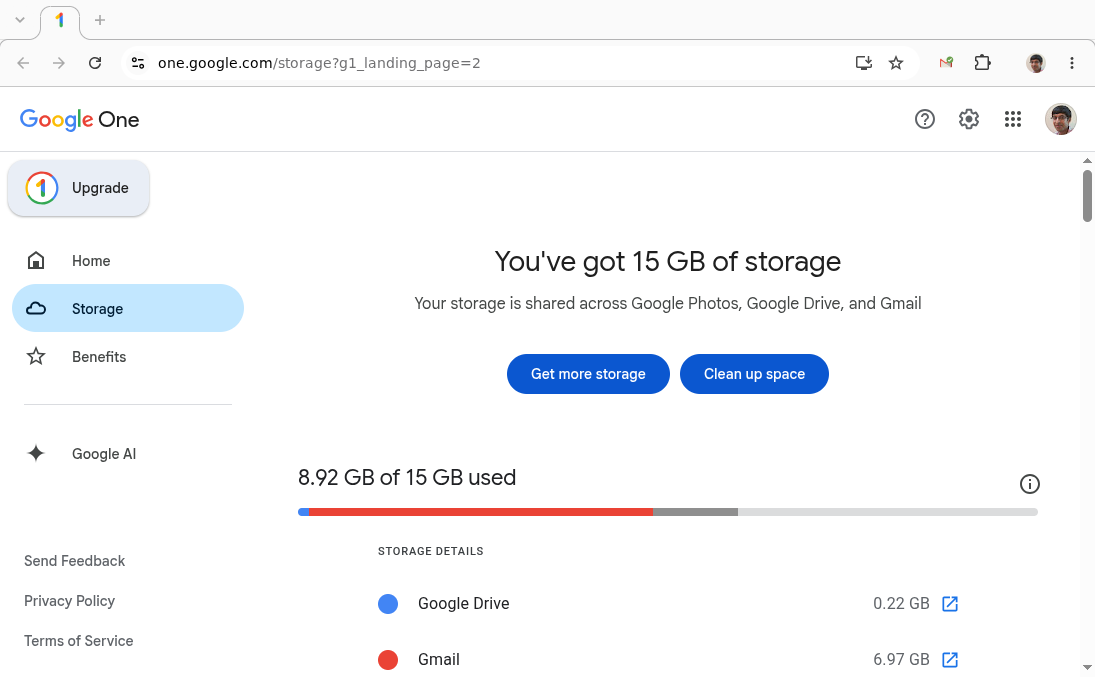Open the Help question-mark icon
1095x677 pixels.
(925, 119)
